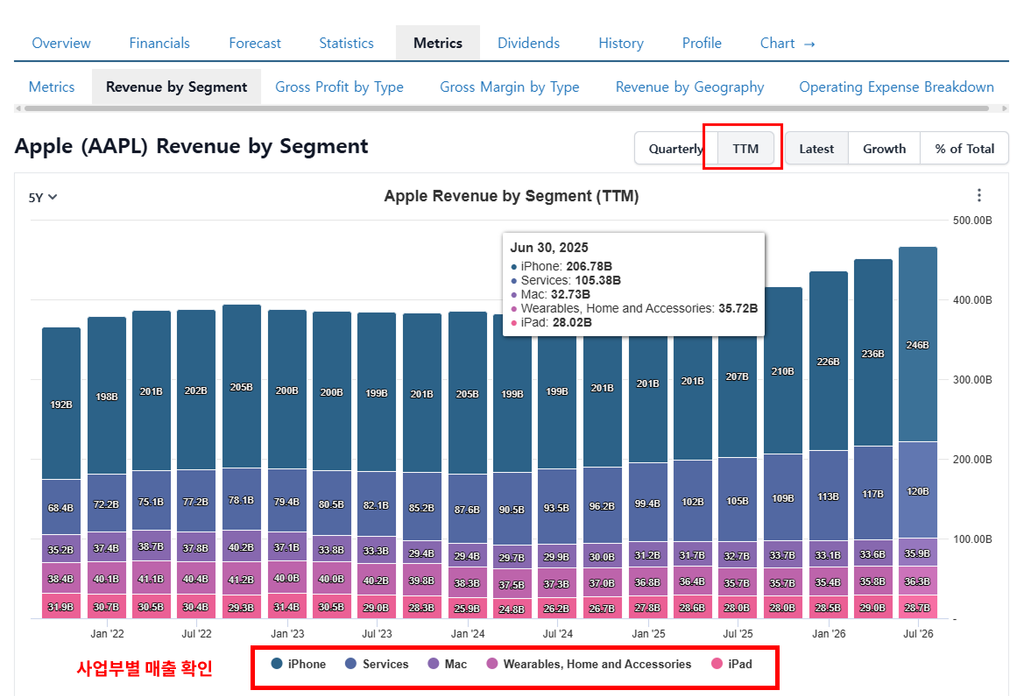Click the Apple (AAPL) Revenue by Segment heading
This screenshot has height=696, width=1024.
coord(191,146)
